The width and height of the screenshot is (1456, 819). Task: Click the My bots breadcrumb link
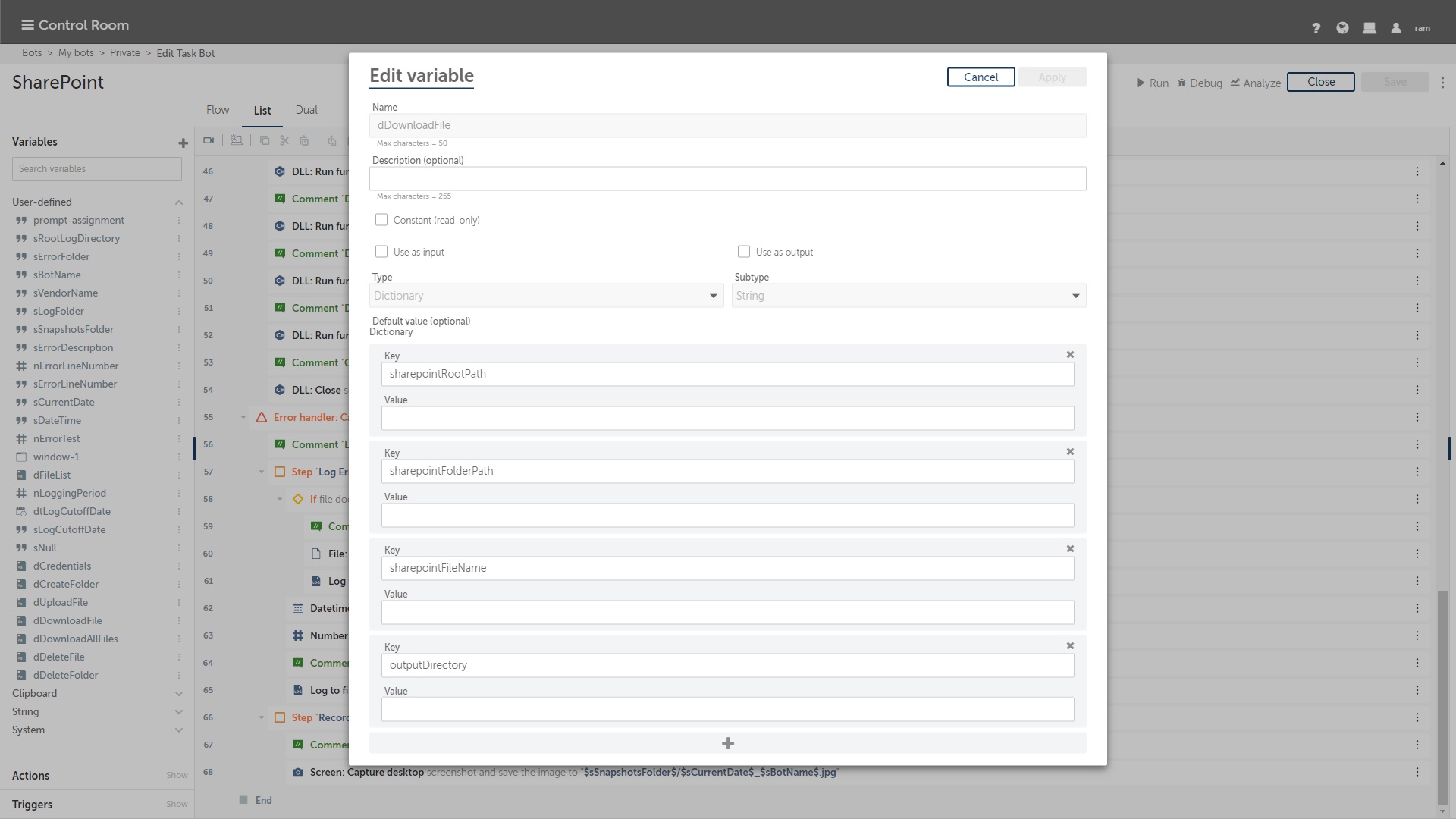pos(76,53)
